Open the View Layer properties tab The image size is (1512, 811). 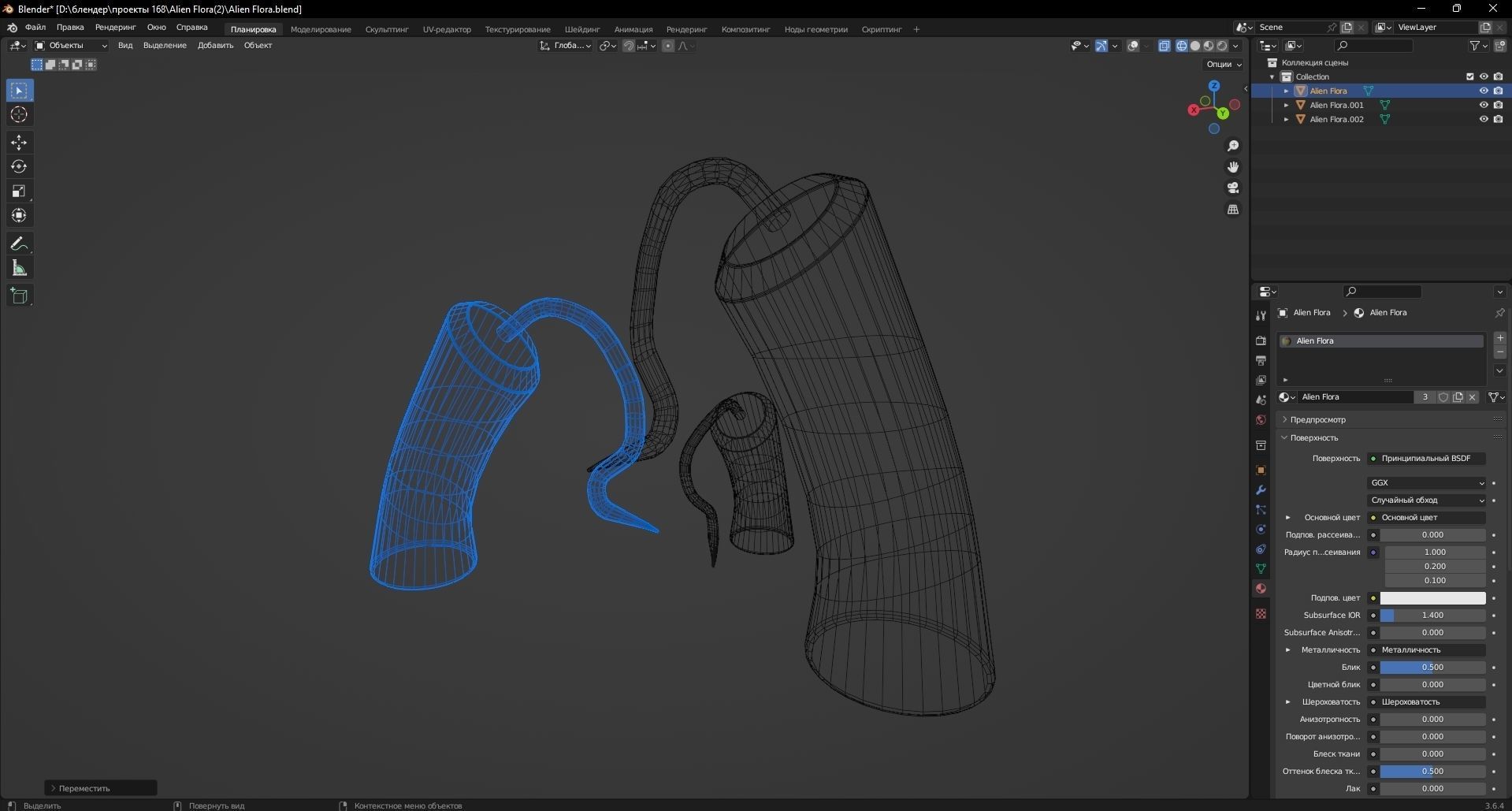1261,380
